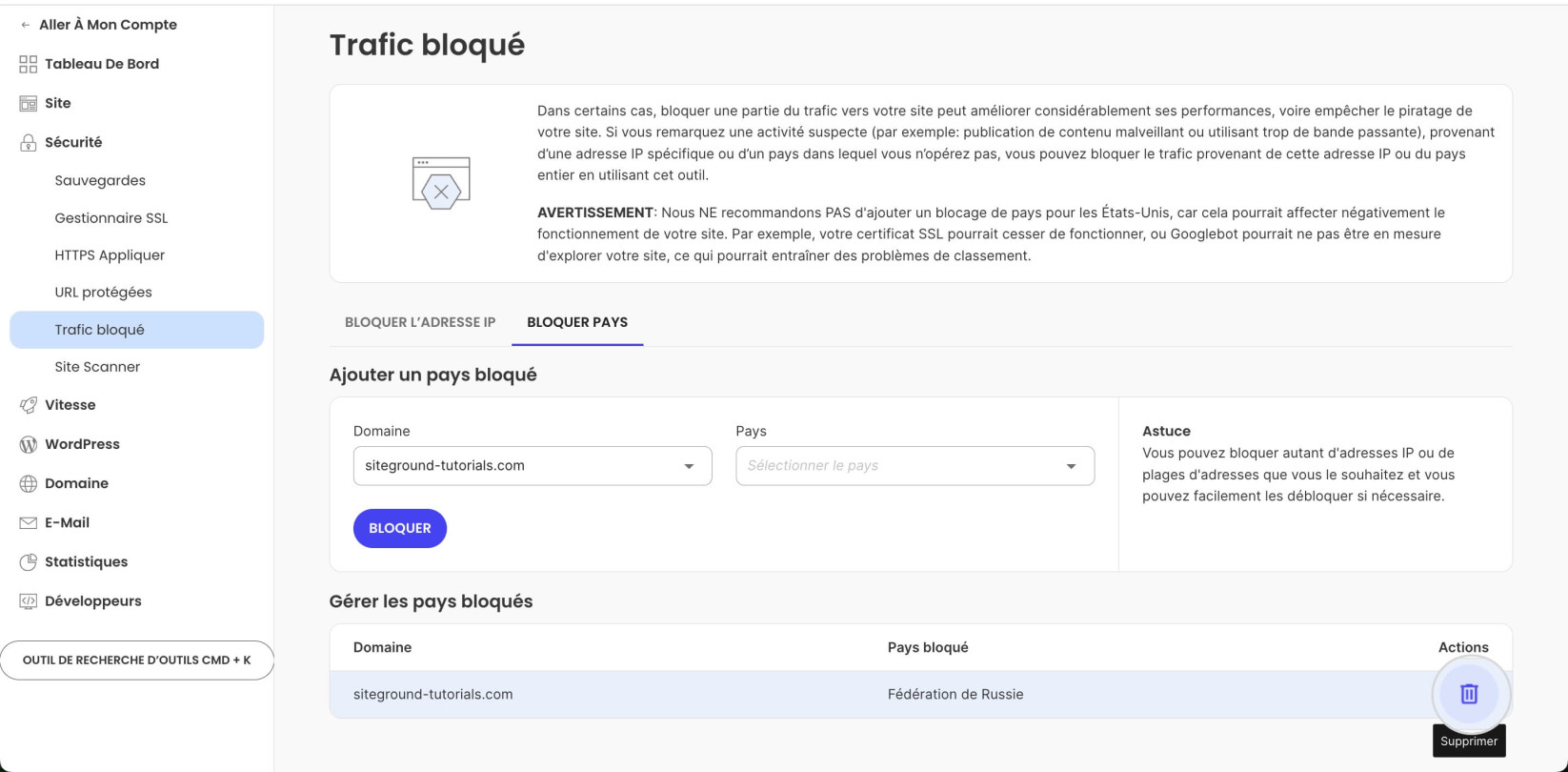Click the Développeurs code icon
This screenshot has width=1568, height=772.
coord(29,600)
